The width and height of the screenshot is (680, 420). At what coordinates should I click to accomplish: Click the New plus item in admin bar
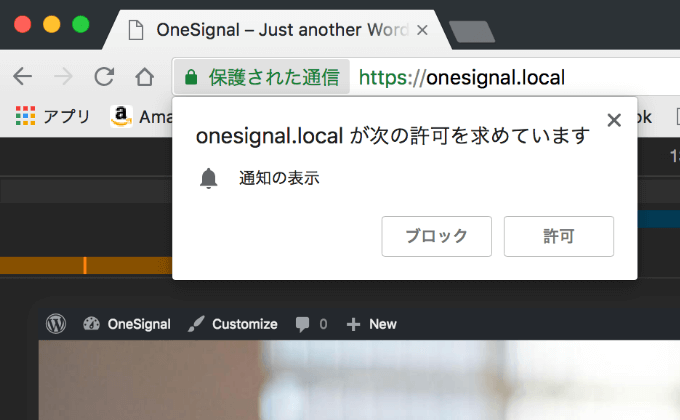click(x=372, y=324)
